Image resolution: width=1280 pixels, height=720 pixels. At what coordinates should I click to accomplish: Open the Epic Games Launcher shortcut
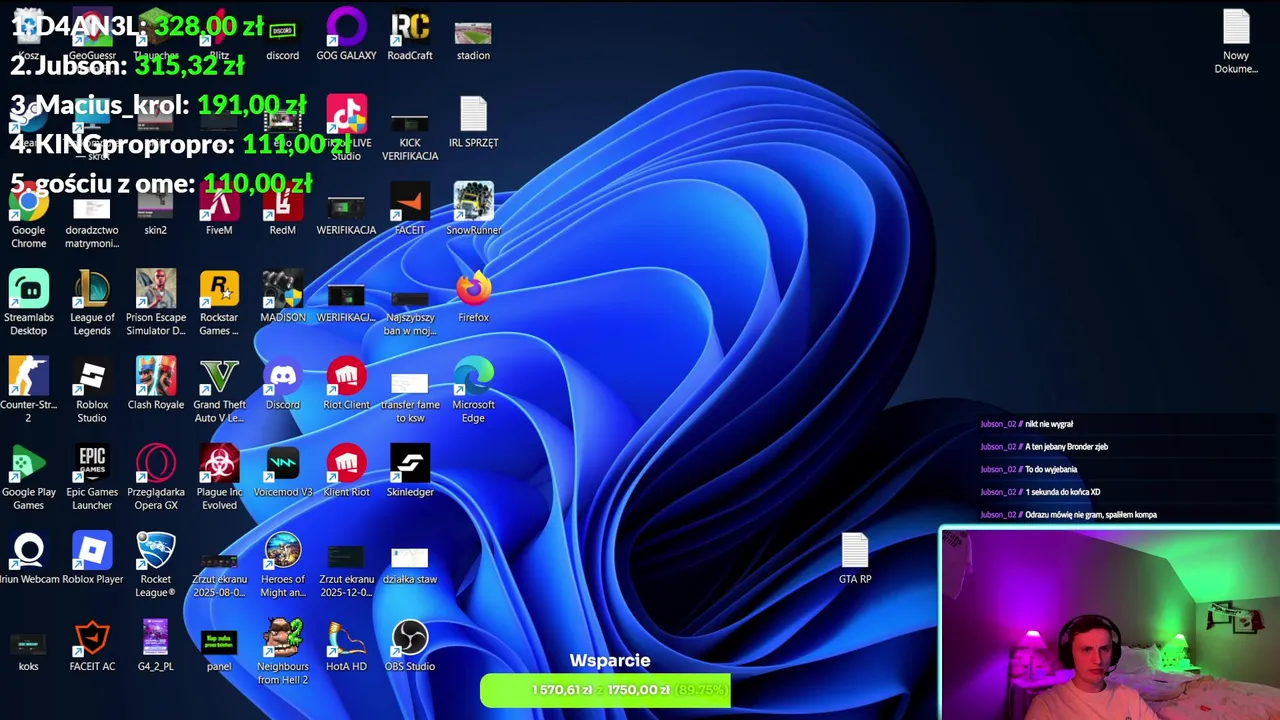92,477
